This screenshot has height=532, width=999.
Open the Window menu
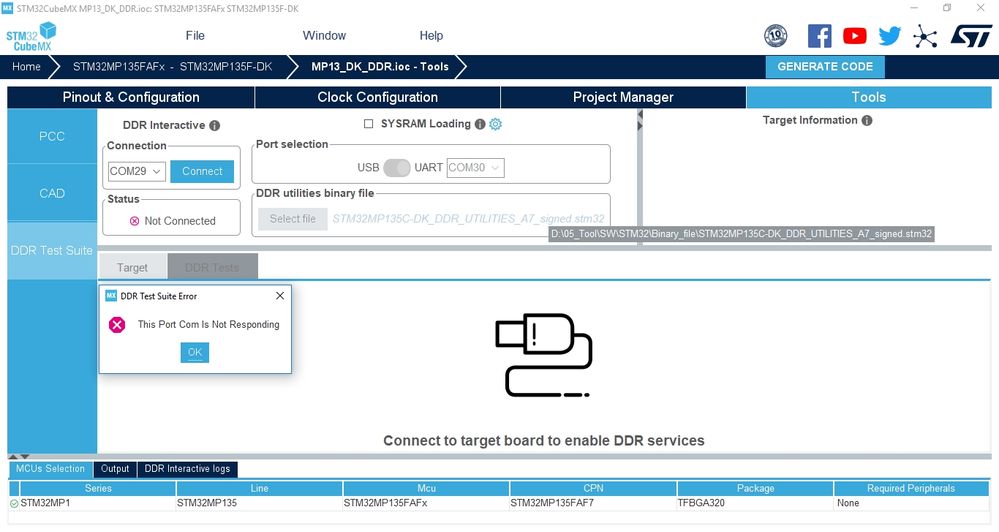(x=324, y=36)
